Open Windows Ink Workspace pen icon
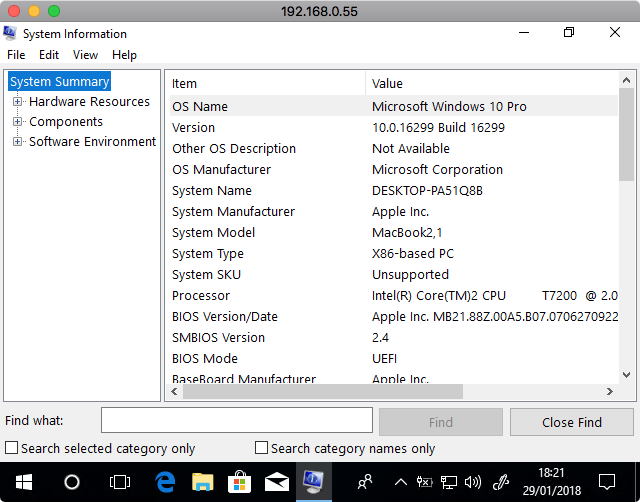This screenshot has height=502, width=640. [500, 482]
